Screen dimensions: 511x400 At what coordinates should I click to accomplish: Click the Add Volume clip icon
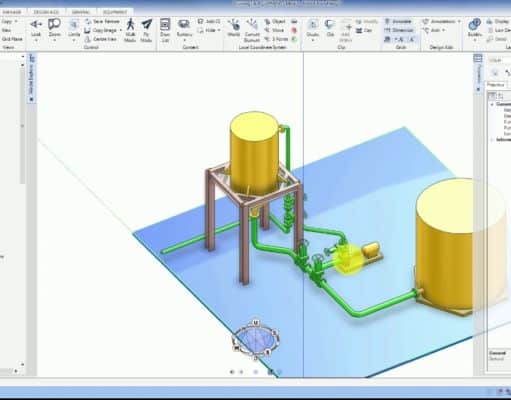tap(346, 26)
